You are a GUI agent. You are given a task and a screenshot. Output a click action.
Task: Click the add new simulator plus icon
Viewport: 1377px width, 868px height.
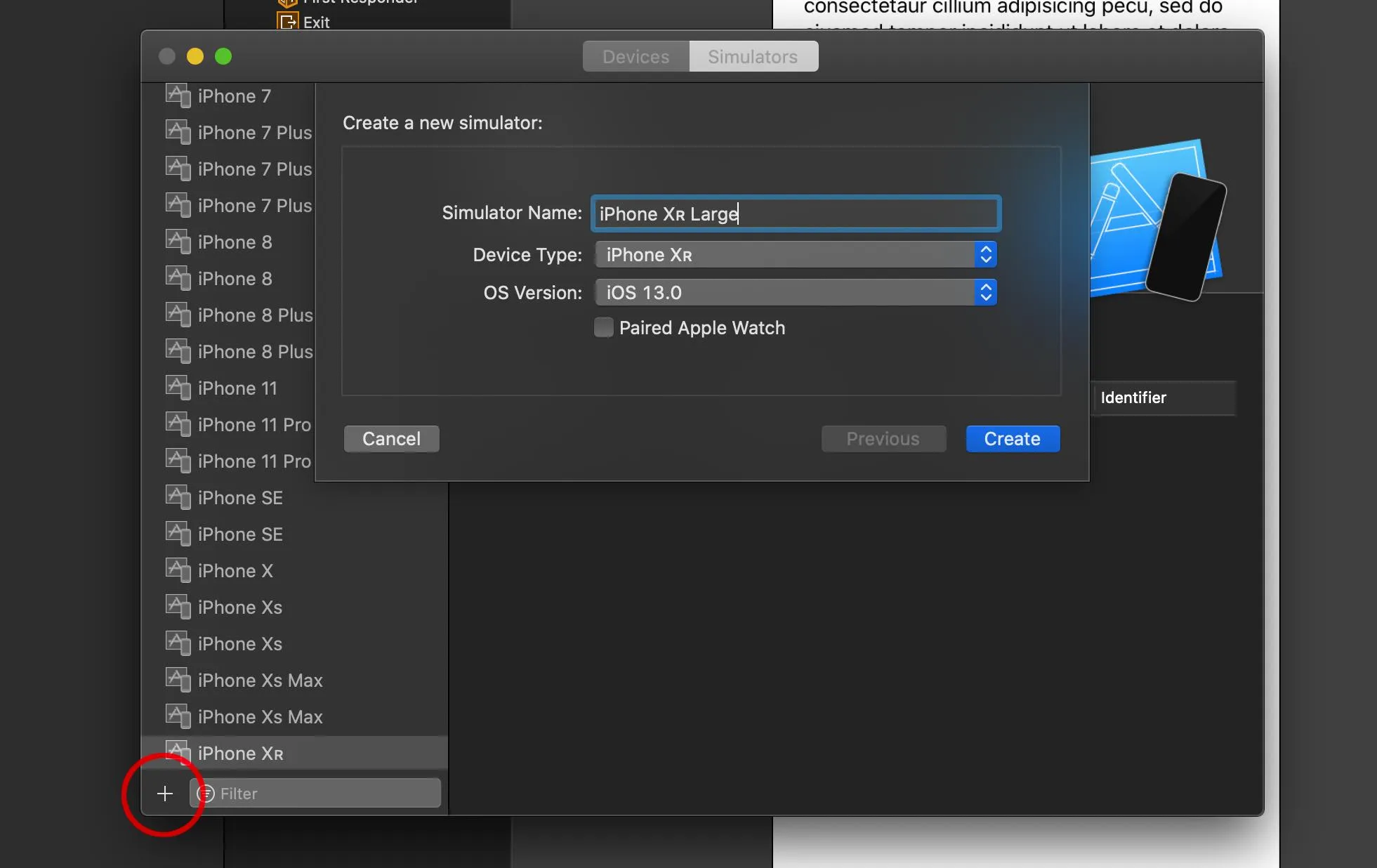point(165,793)
